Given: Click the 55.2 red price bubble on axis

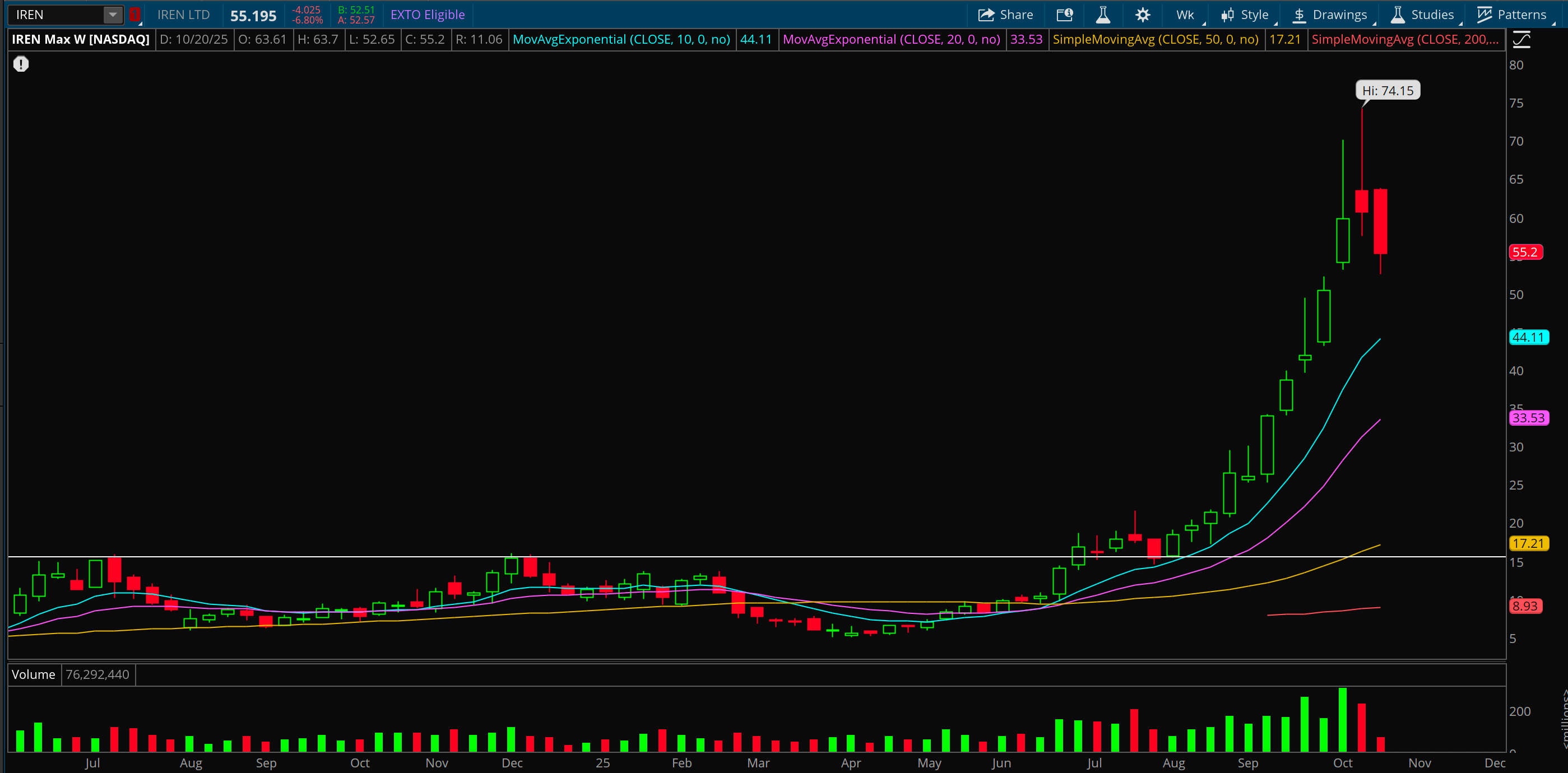Looking at the screenshot, I should pyautogui.click(x=1525, y=253).
